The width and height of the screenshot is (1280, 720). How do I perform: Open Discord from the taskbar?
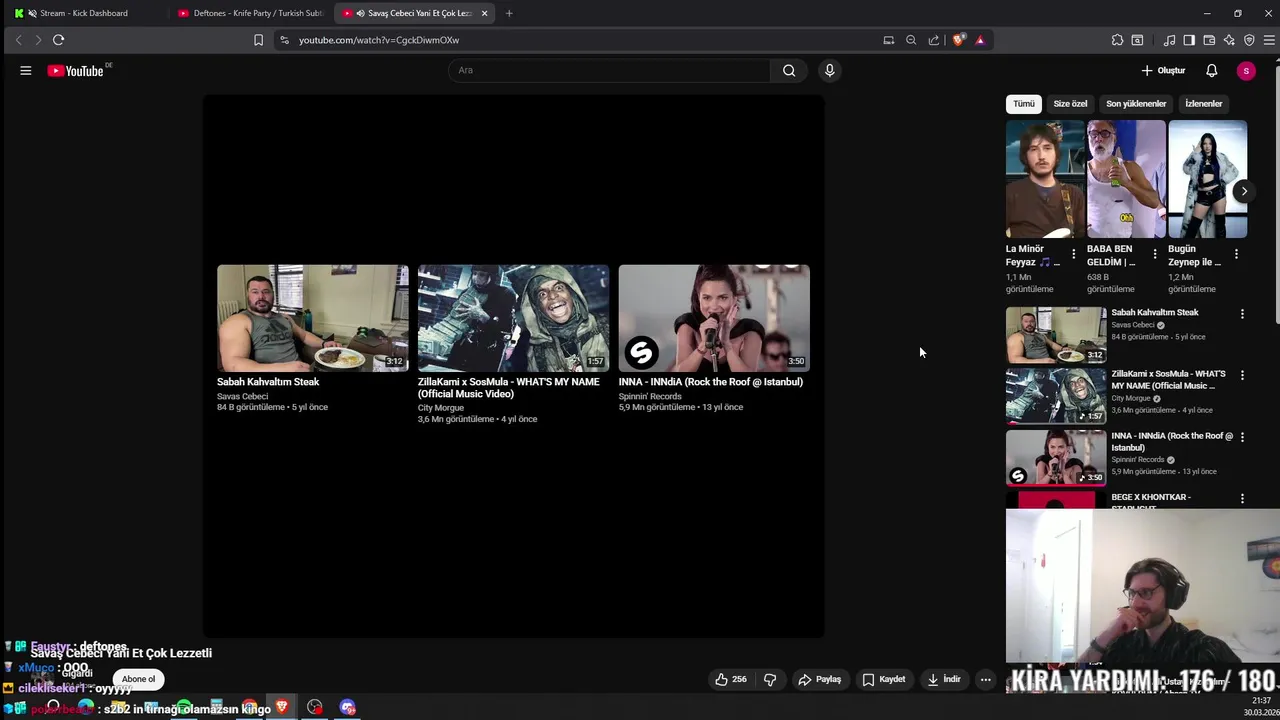click(x=348, y=707)
